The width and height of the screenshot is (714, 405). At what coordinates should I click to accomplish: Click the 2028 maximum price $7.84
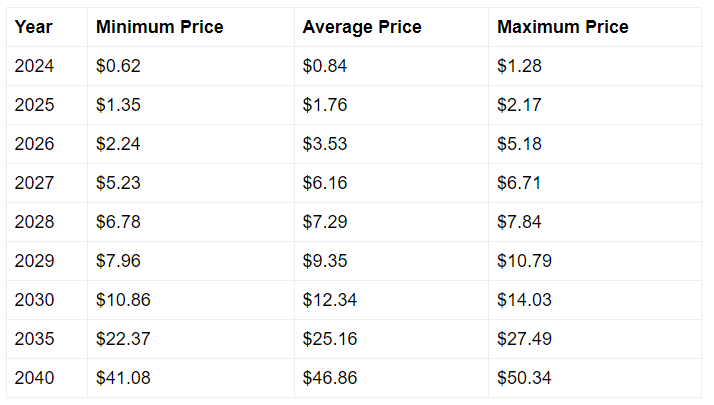click(x=519, y=222)
